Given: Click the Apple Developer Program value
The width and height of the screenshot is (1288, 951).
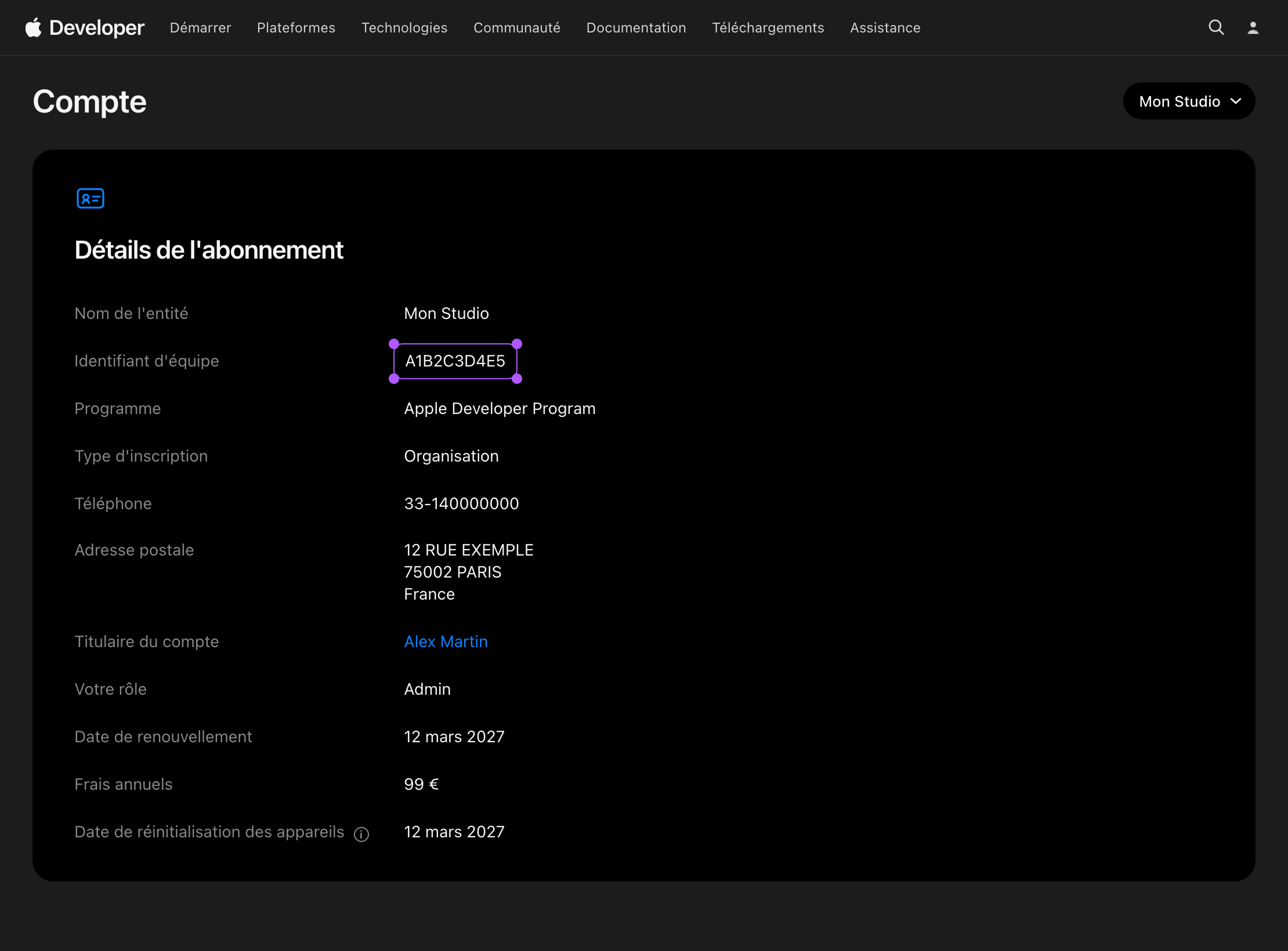Looking at the screenshot, I should tap(500, 409).
